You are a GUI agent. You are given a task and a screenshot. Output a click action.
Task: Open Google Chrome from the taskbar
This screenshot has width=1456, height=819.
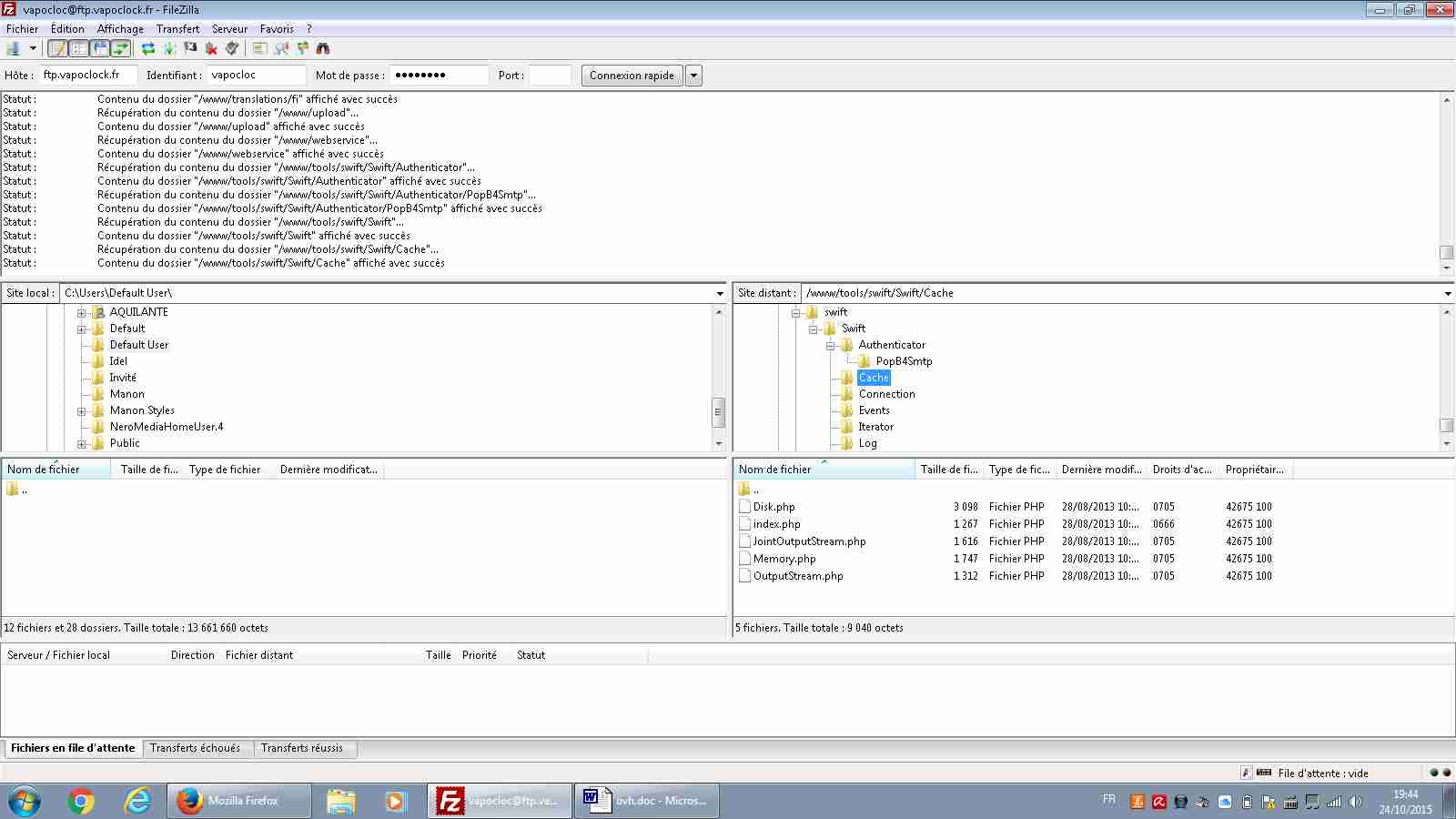pos(81,801)
